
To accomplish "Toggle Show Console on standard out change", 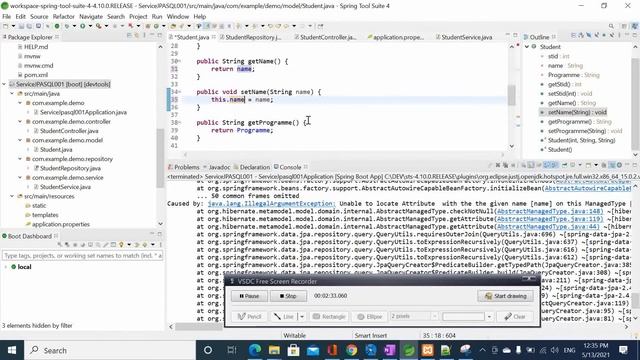I will point(547,165).
